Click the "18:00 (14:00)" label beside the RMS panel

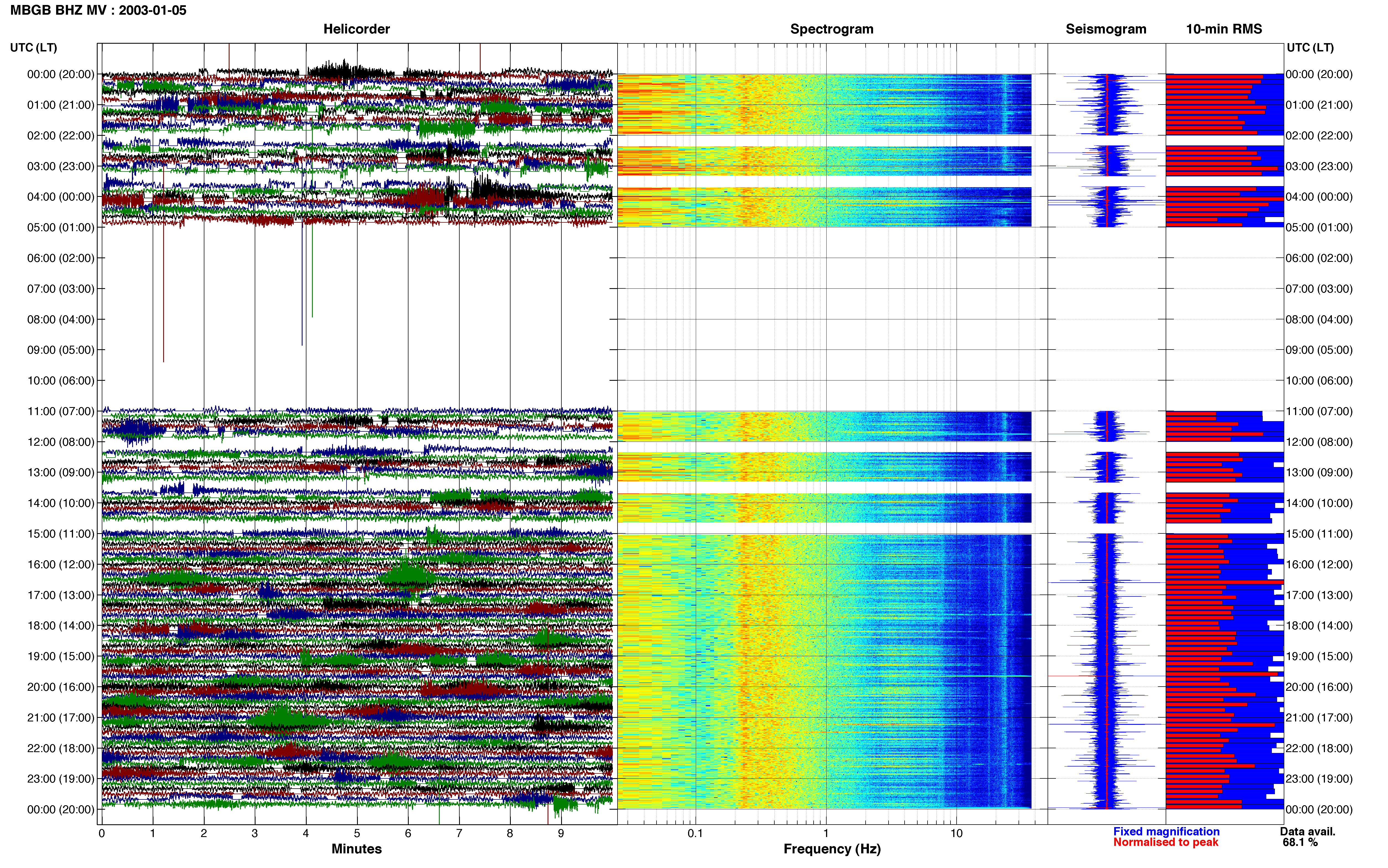tap(1319, 626)
